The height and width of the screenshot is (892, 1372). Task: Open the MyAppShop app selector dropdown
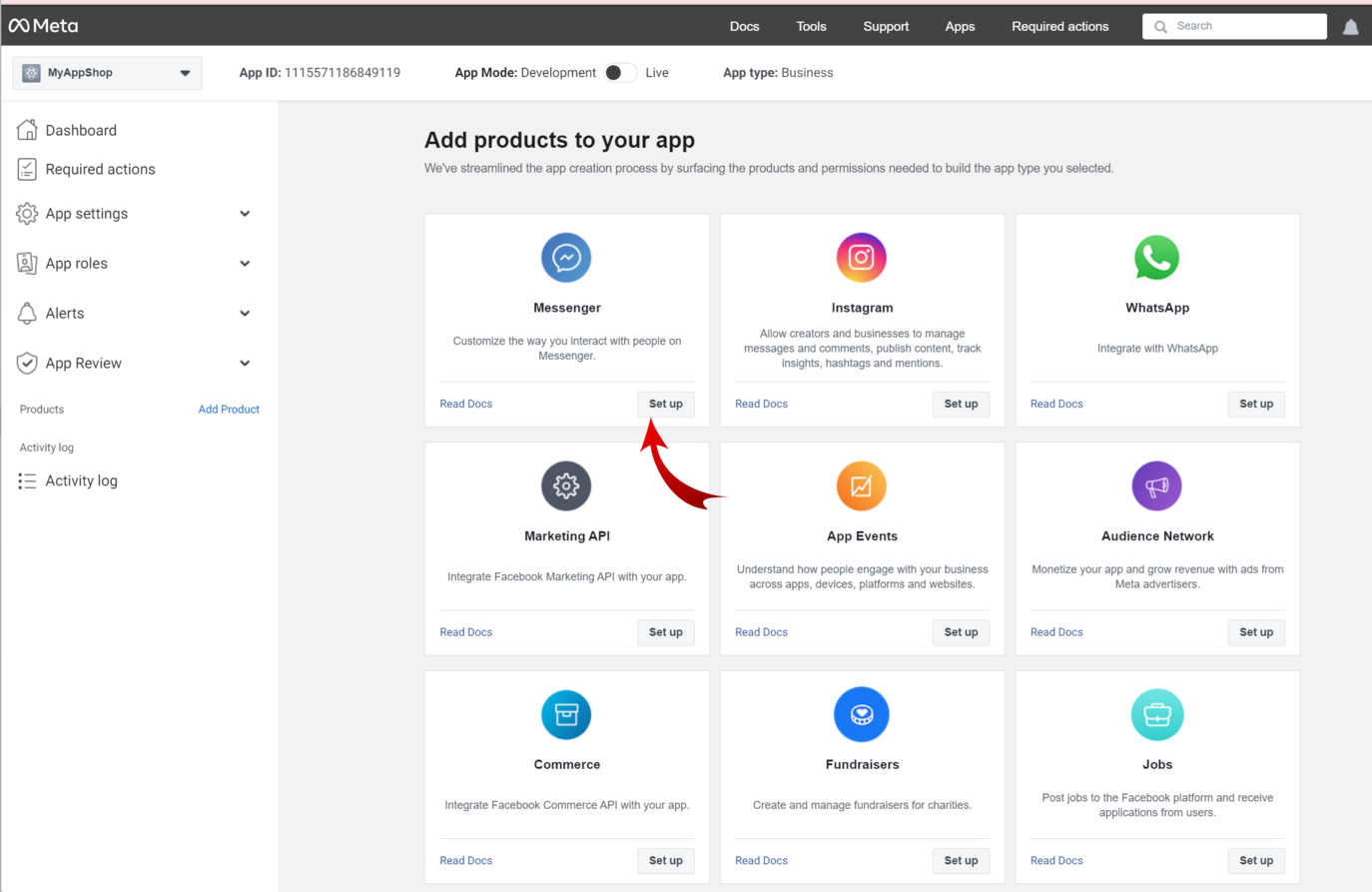pos(107,73)
